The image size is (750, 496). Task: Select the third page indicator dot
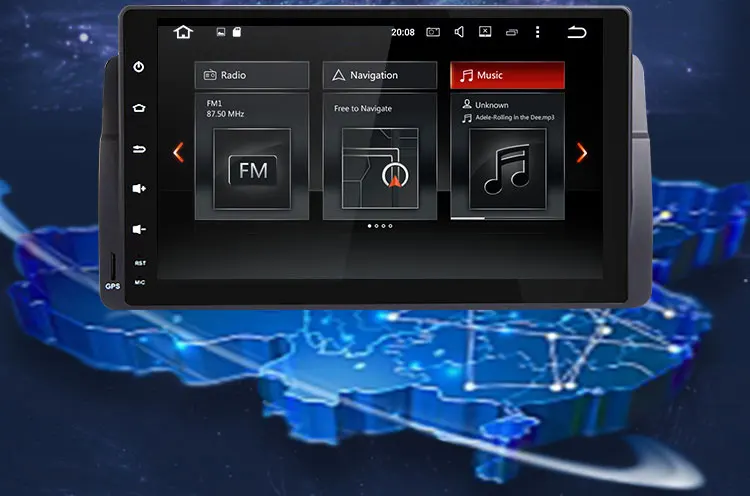(x=383, y=226)
